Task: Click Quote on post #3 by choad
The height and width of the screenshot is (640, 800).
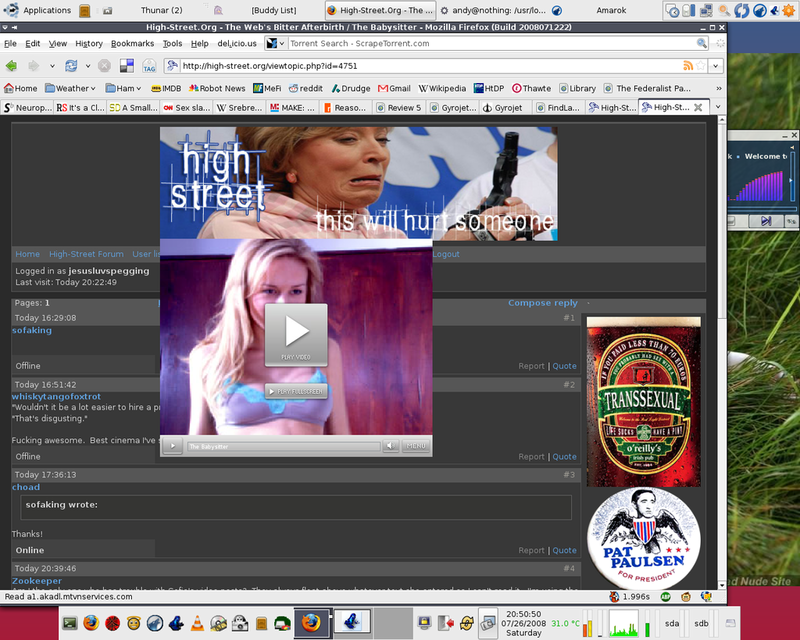Action: tap(564, 550)
